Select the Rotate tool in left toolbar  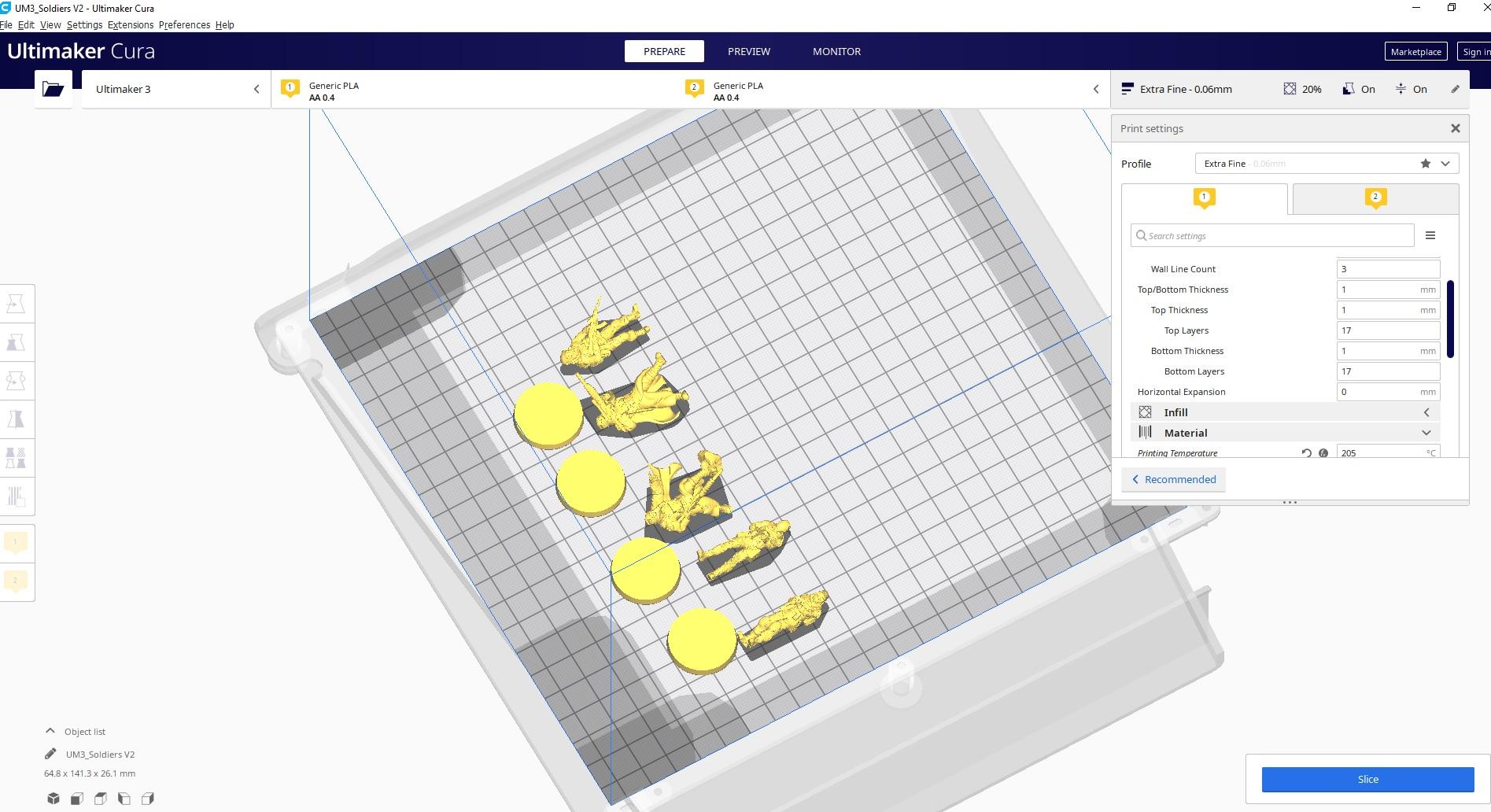point(16,381)
